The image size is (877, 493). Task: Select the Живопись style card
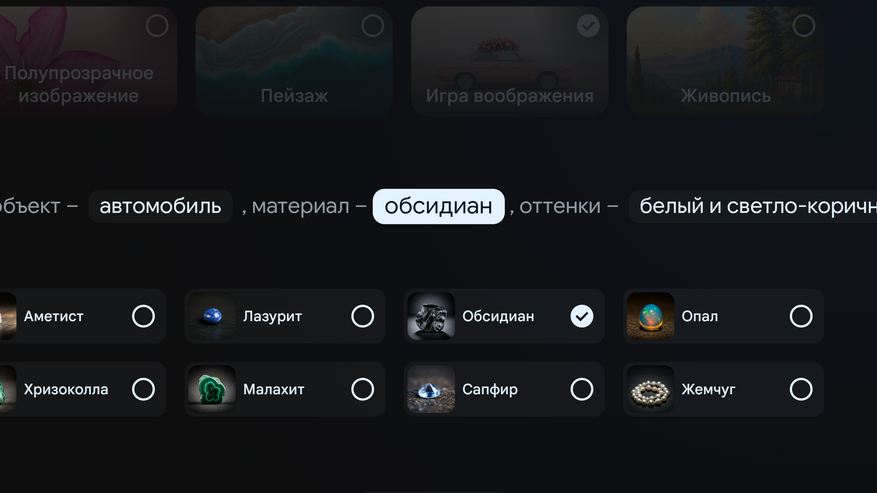(725, 61)
